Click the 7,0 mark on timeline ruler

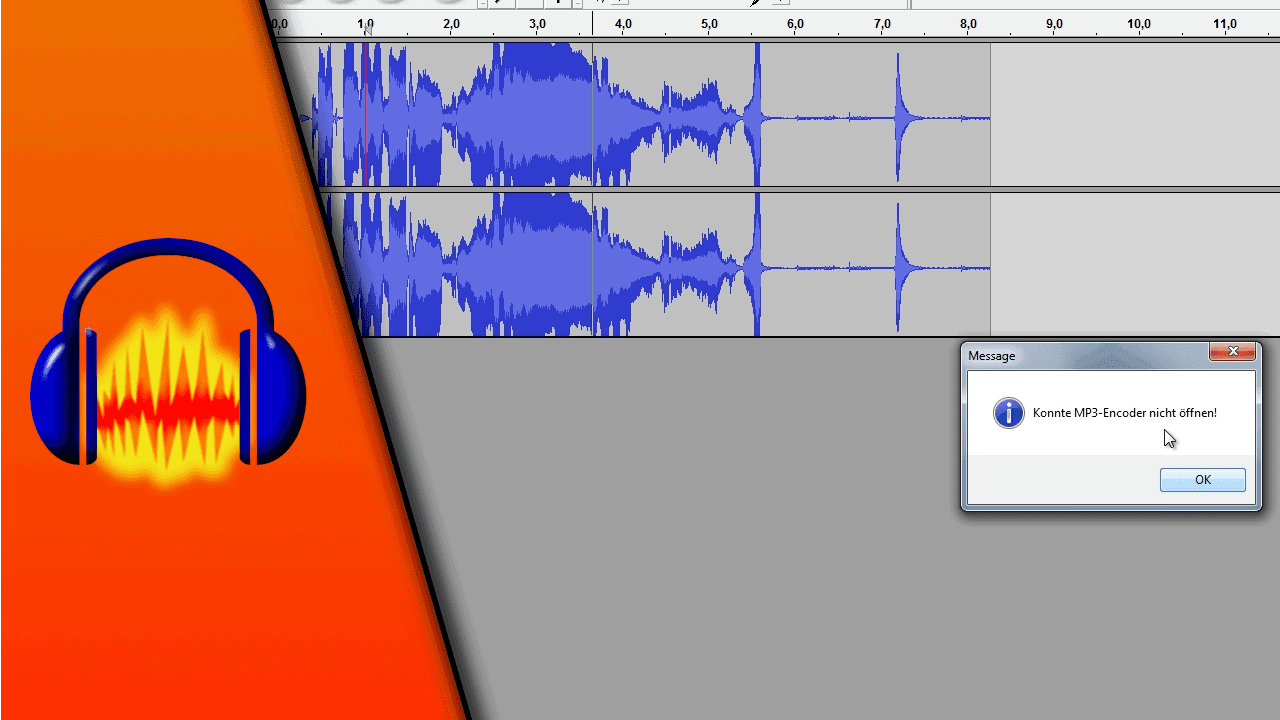pos(882,24)
